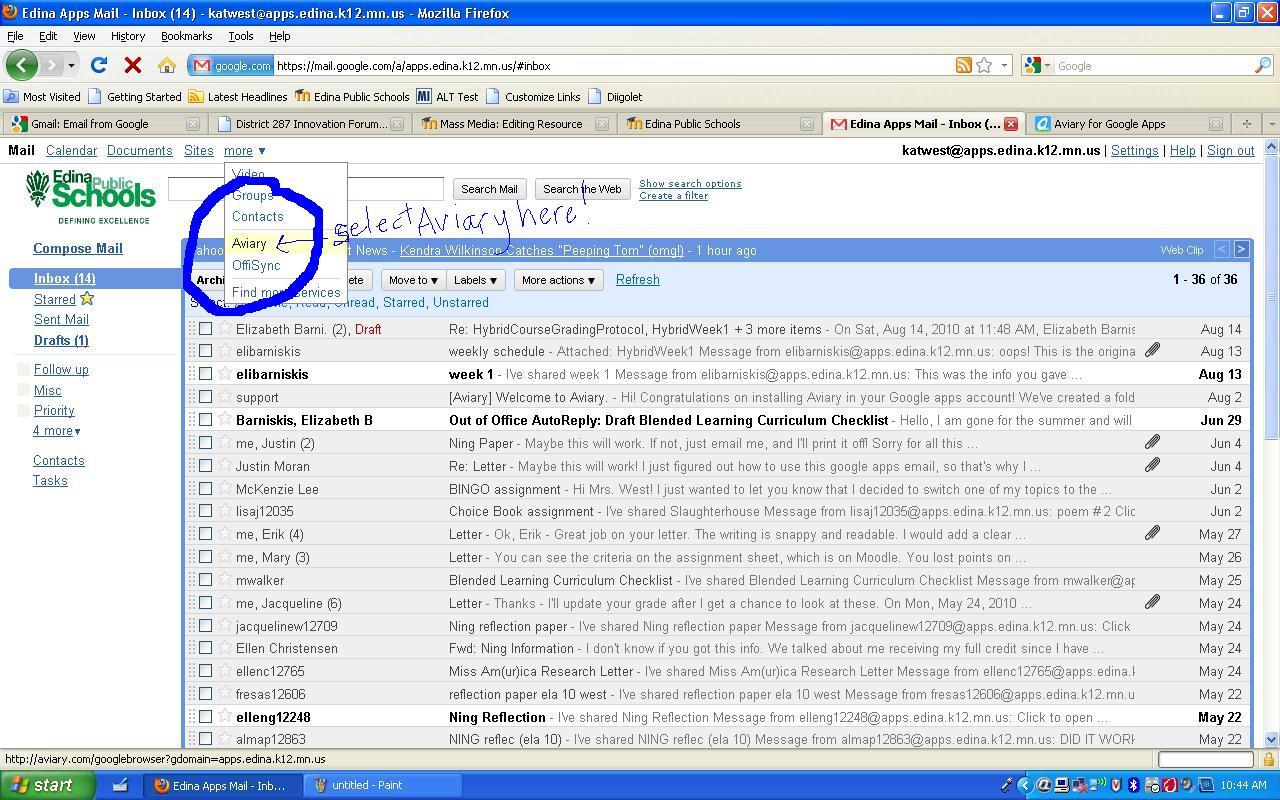
Task: Click the vertical scrollbar thumb
Action: pos(1271,297)
